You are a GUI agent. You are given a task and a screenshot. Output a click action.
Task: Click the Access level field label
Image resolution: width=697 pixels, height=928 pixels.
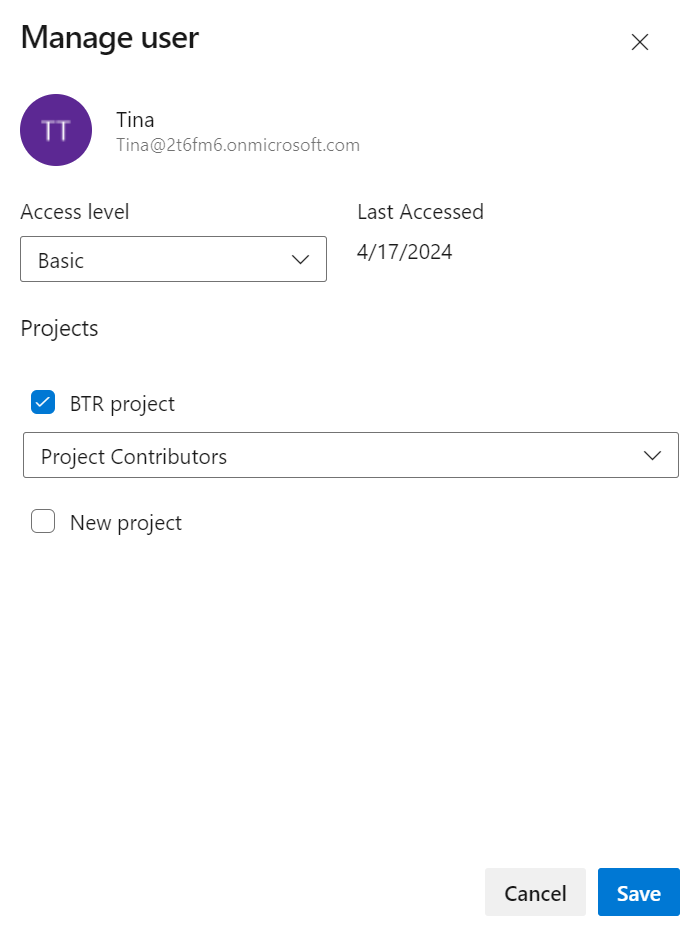(x=75, y=212)
